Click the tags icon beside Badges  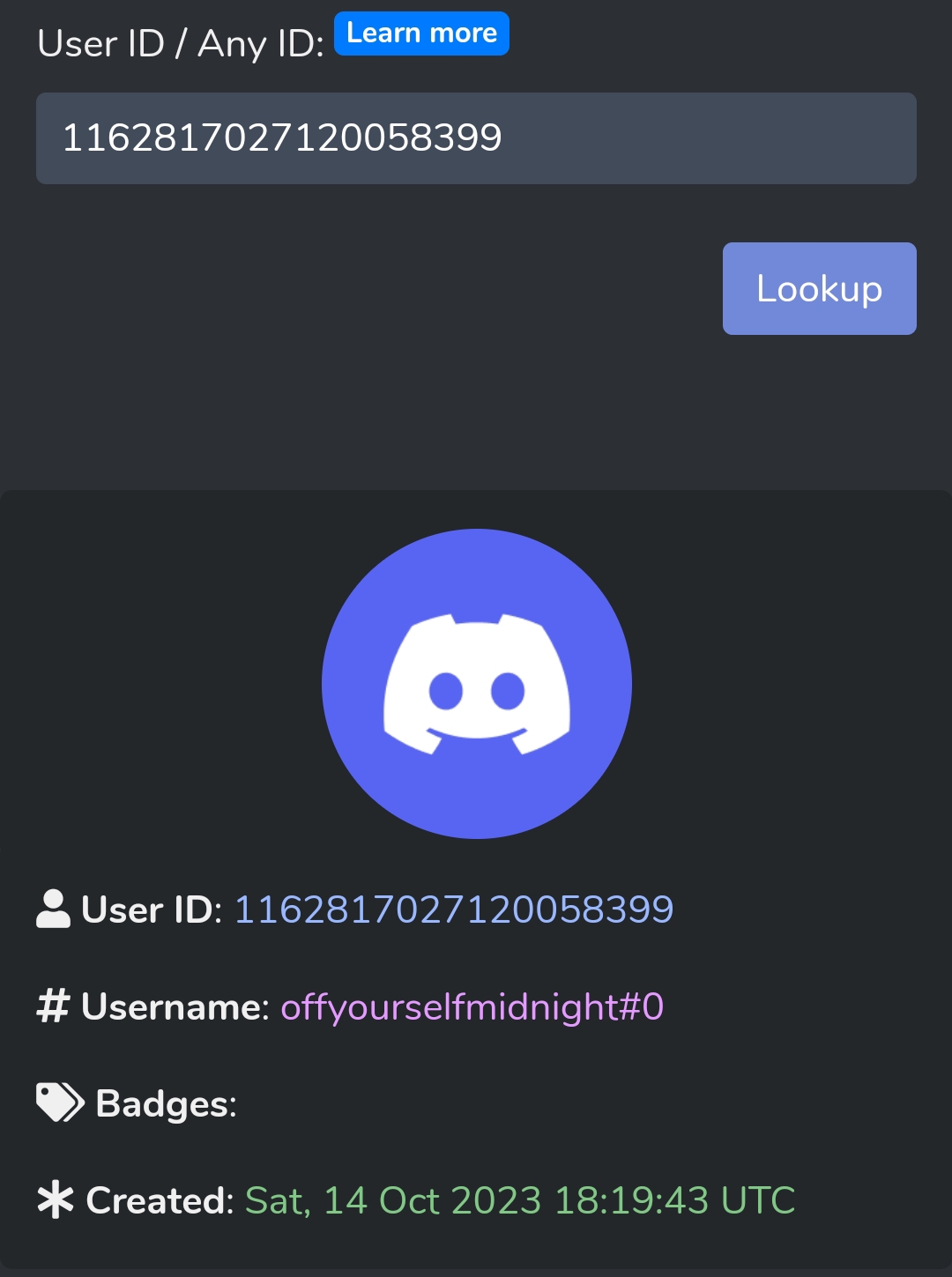point(60,1103)
